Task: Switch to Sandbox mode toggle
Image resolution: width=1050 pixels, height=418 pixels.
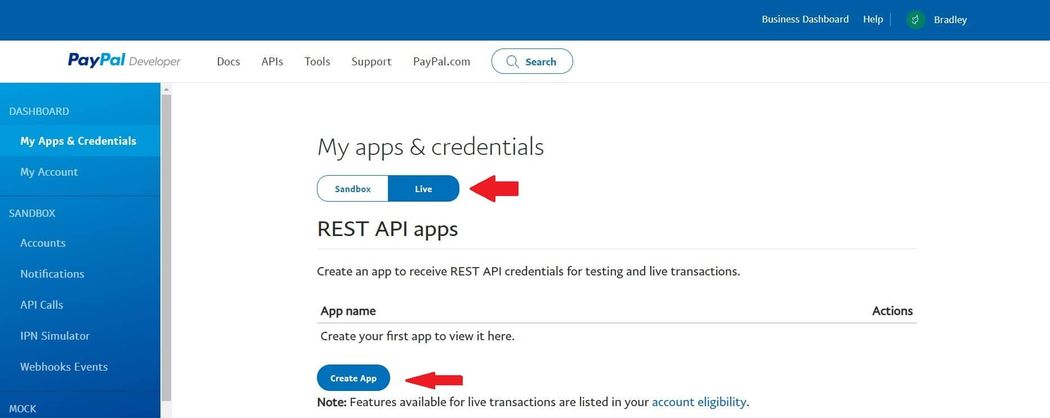Action: [353, 188]
